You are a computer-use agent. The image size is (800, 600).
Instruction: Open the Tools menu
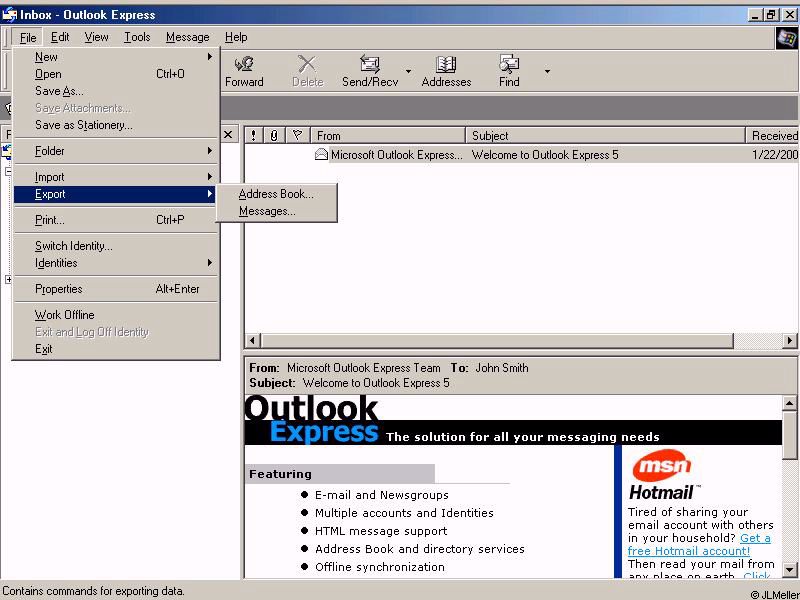tap(137, 37)
